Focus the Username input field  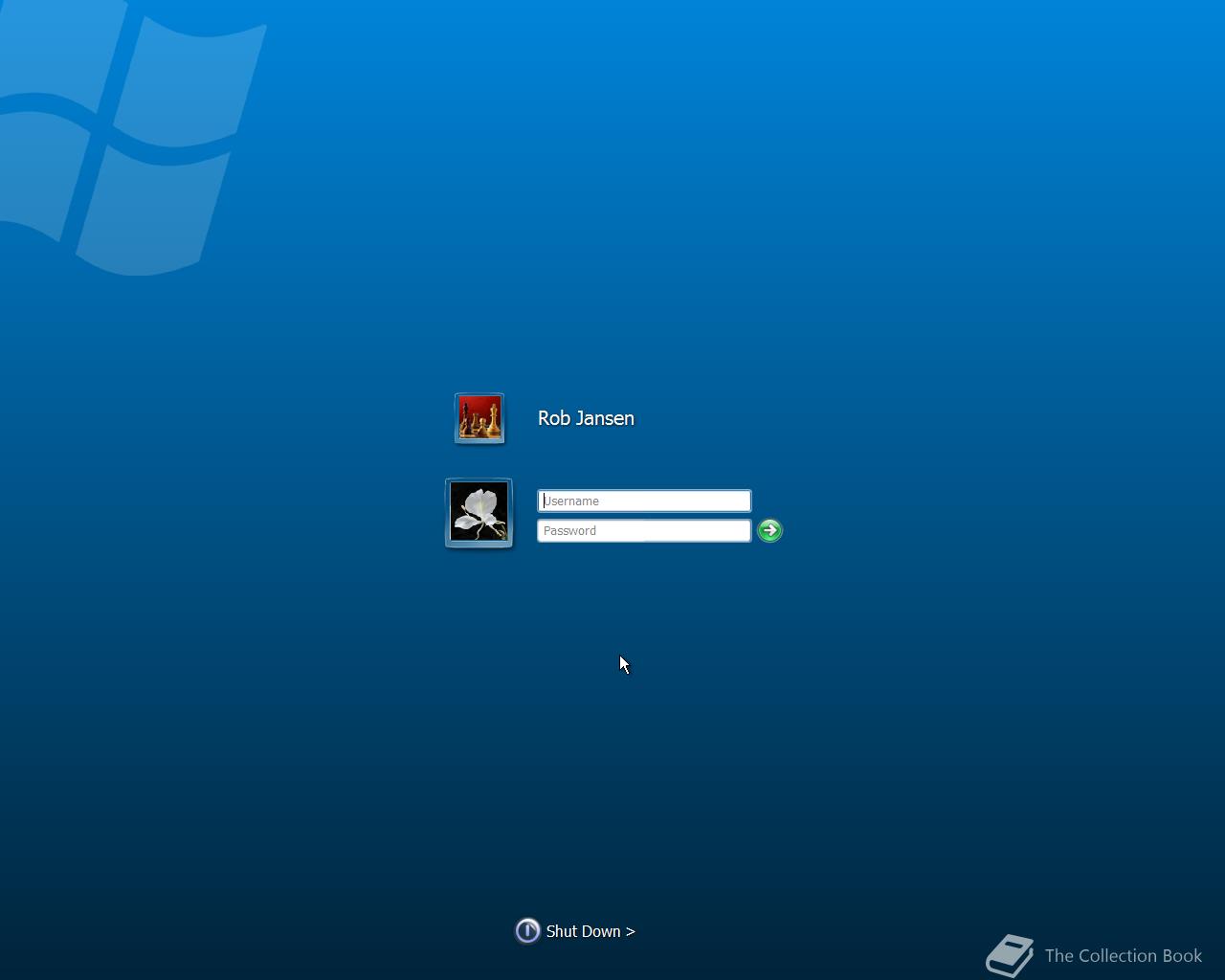(x=644, y=501)
